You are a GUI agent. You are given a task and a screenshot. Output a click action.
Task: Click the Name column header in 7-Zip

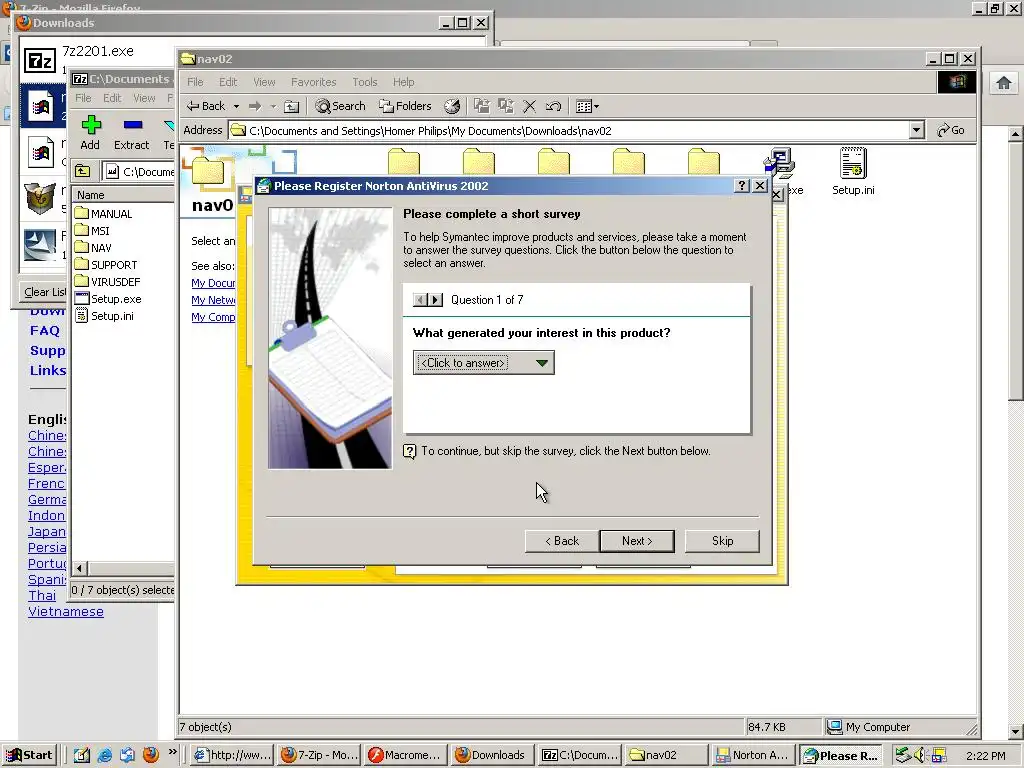point(123,195)
